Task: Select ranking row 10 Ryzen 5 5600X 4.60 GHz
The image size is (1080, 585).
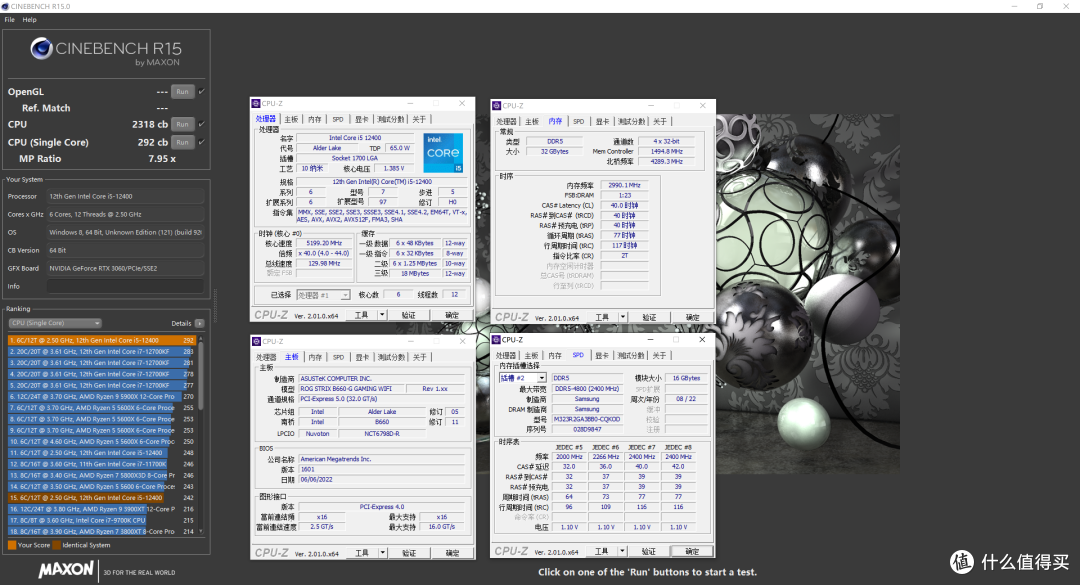Action: click(102, 442)
